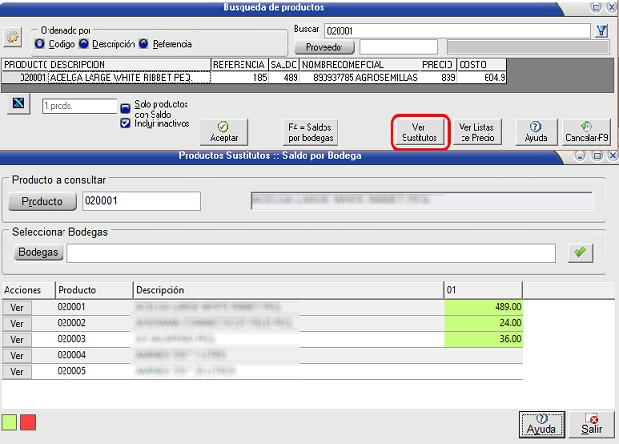Select the Codigo sort radio button
This screenshot has height=444, width=619.
(40, 44)
